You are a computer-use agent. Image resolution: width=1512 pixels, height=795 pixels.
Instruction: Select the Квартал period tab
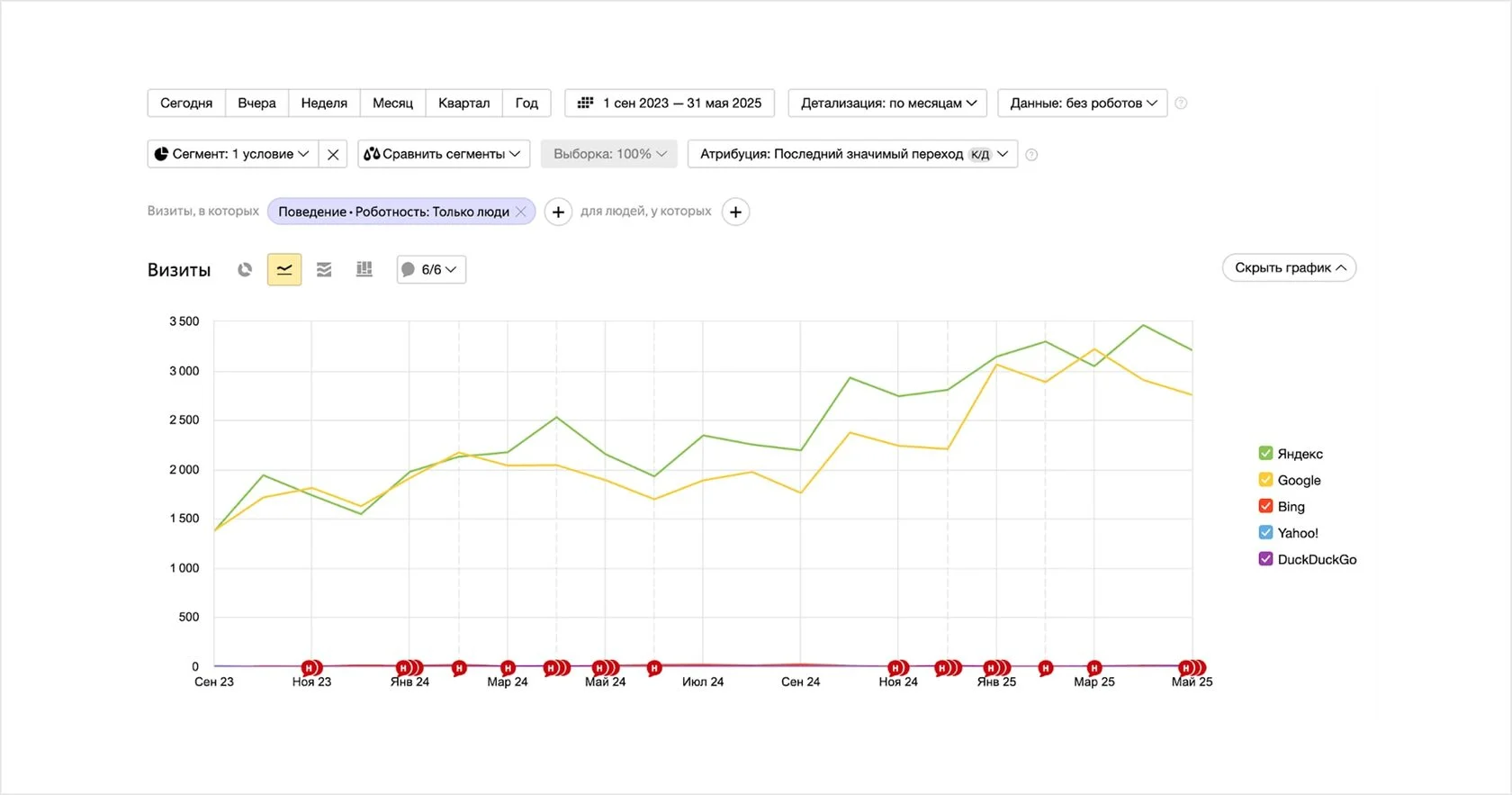coord(463,103)
